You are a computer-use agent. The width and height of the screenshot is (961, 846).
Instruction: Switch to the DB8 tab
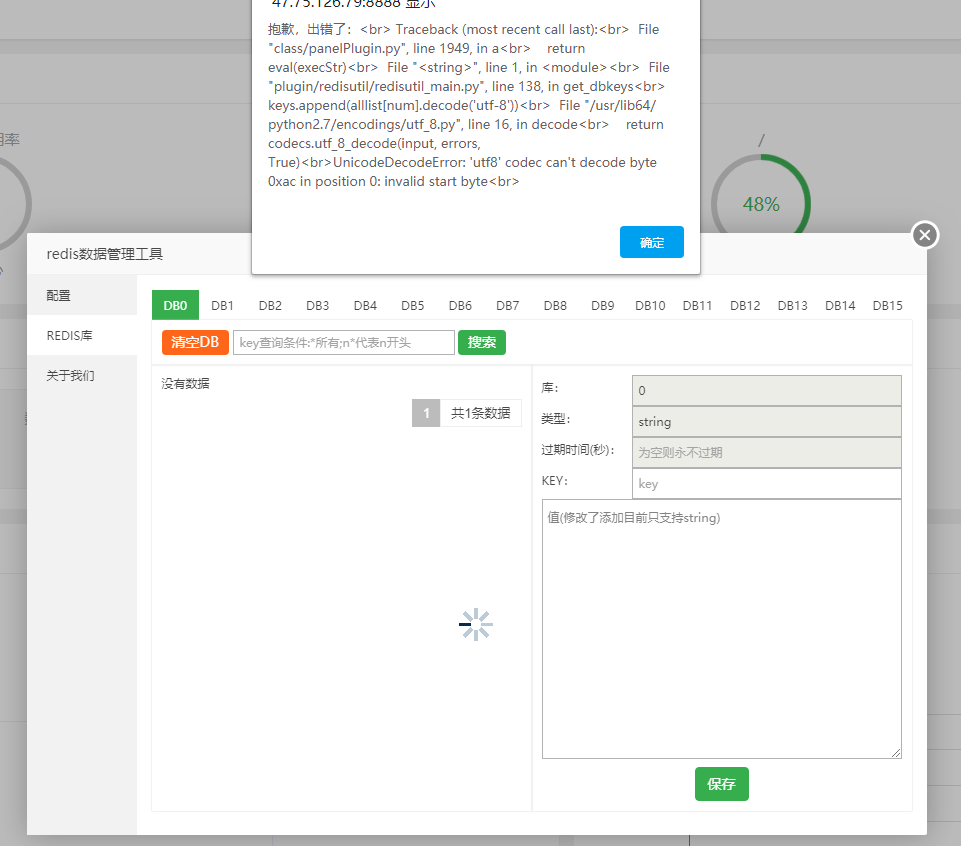click(x=555, y=305)
